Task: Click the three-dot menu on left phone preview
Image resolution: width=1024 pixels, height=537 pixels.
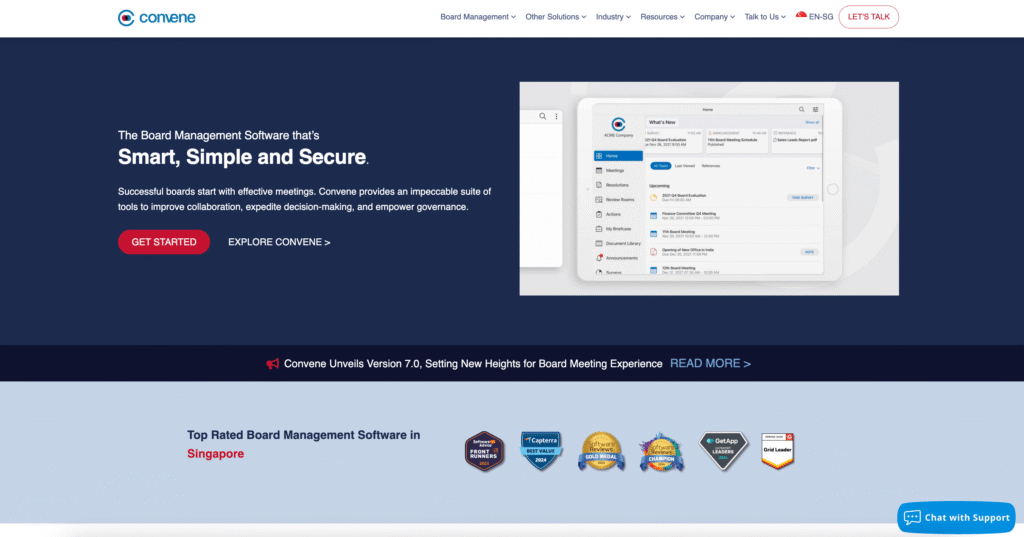Action: point(556,116)
